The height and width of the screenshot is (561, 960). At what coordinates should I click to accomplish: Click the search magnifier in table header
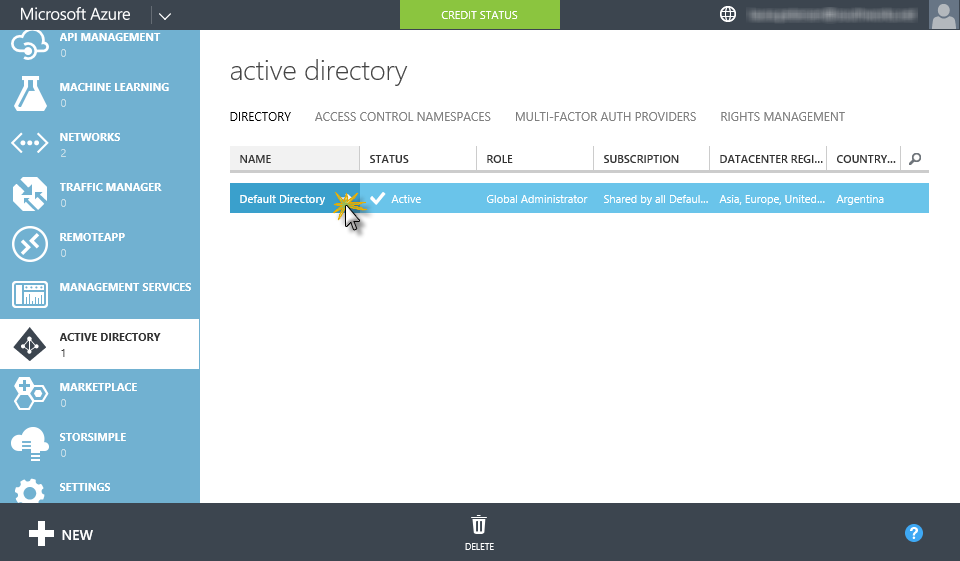(915, 159)
